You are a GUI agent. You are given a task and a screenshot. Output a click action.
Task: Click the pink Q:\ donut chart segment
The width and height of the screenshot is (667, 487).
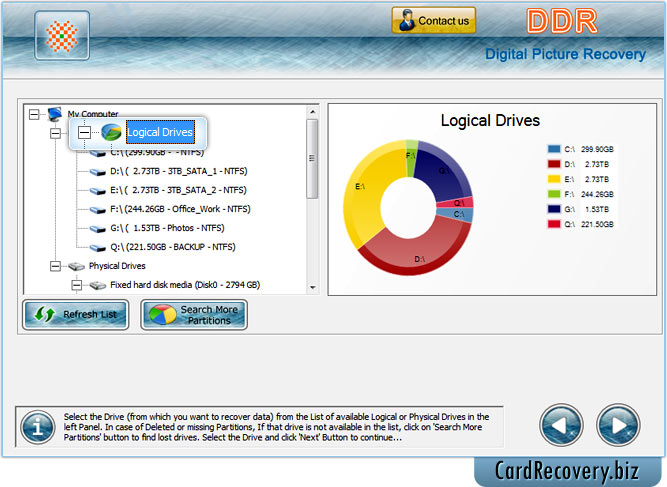tap(457, 203)
